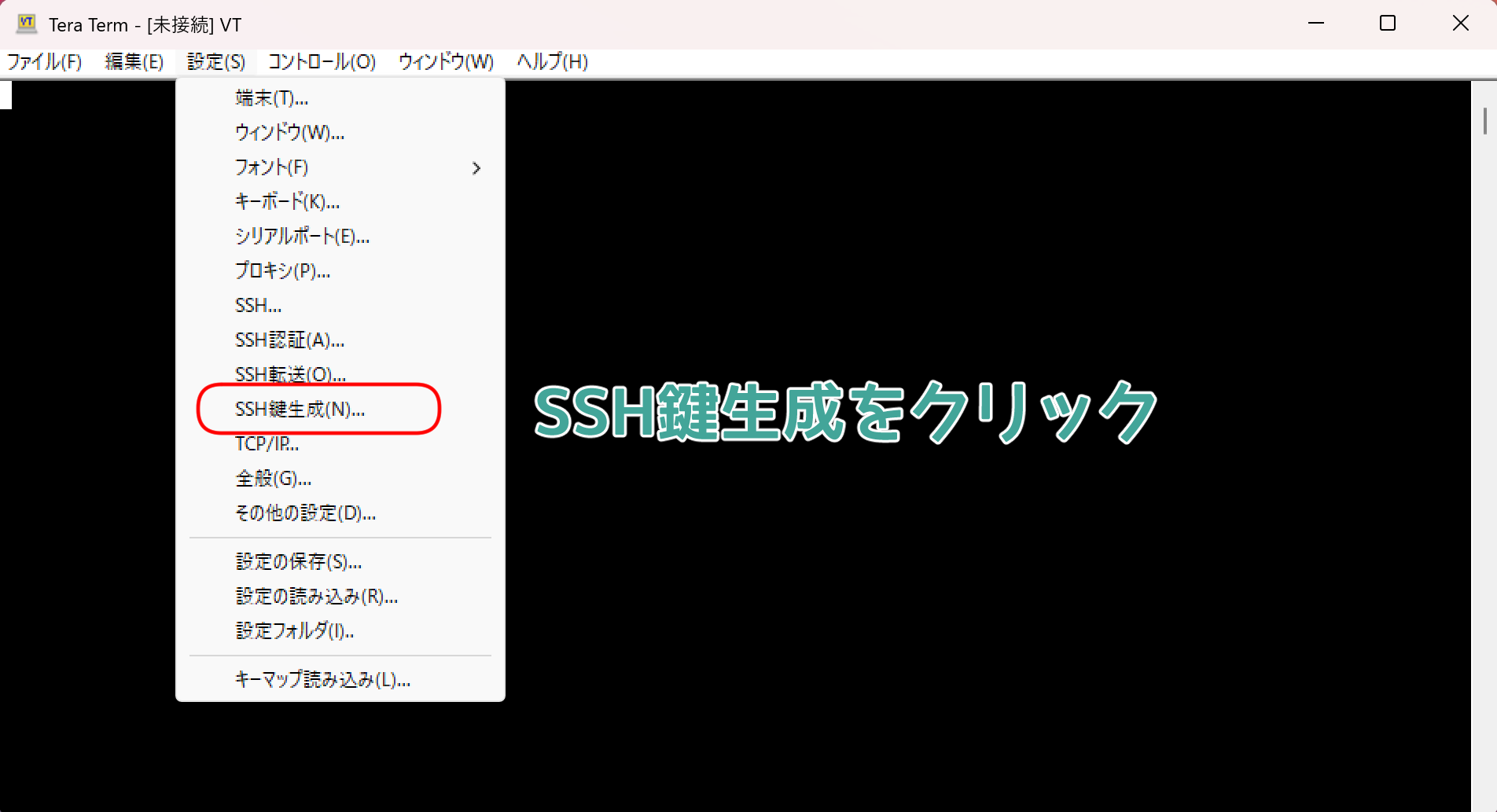Choose 設定の読み込み(R)... entry
Viewport: 1497px width, 812px height.
pos(317,597)
